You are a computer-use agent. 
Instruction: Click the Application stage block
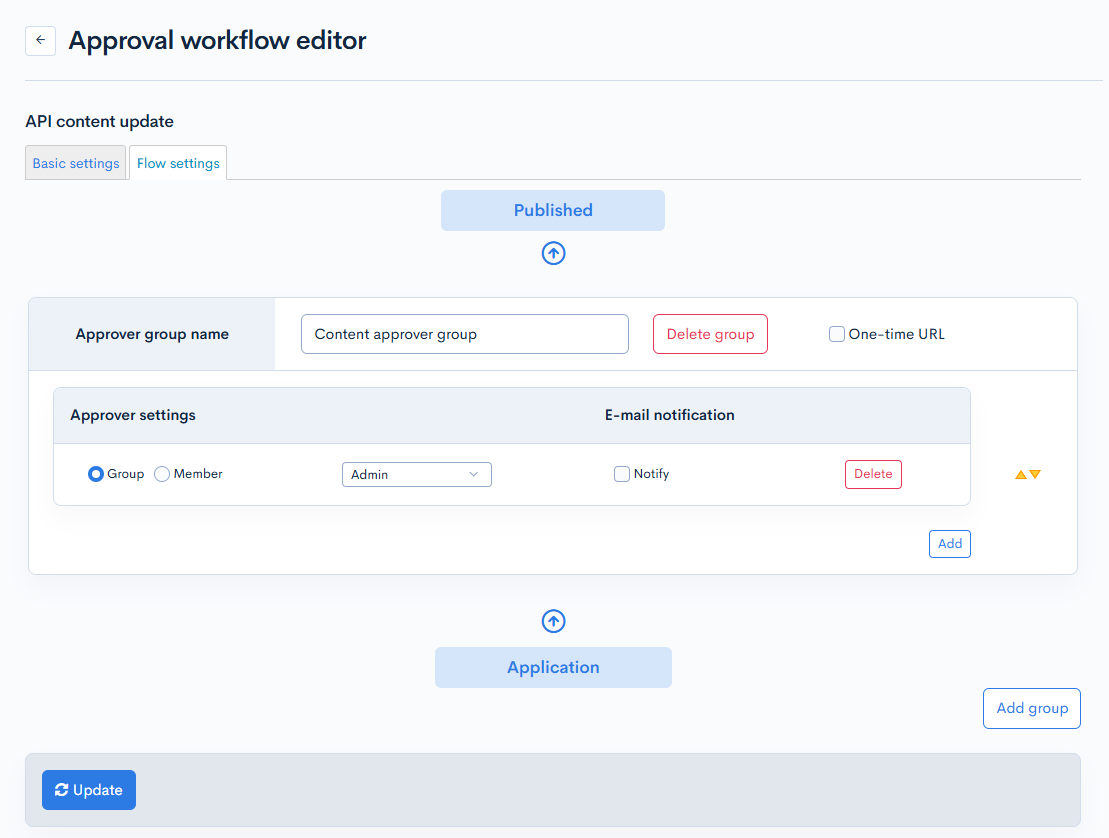(553, 668)
